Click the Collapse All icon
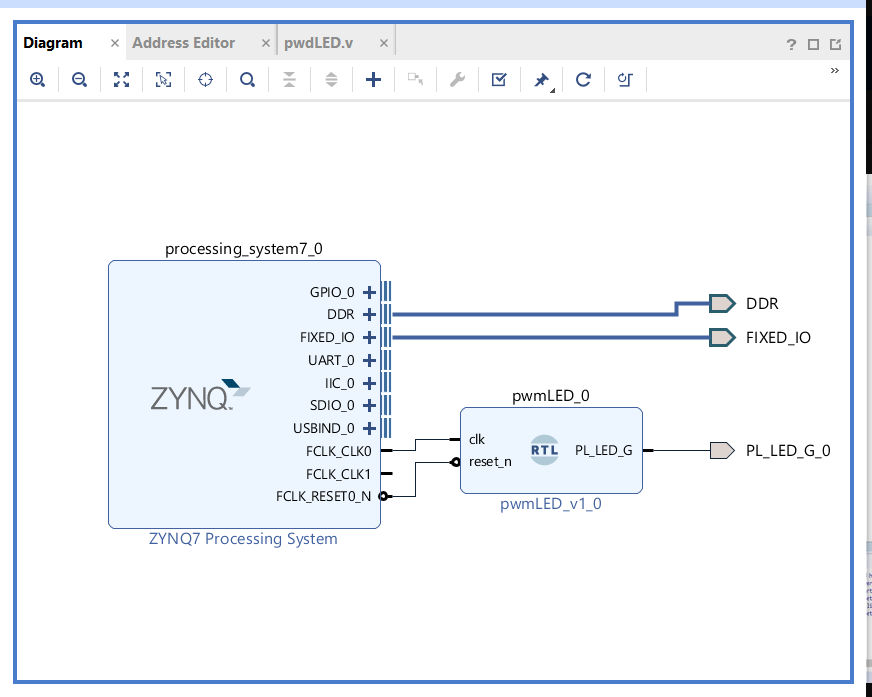872x697 pixels. coord(289,80)
